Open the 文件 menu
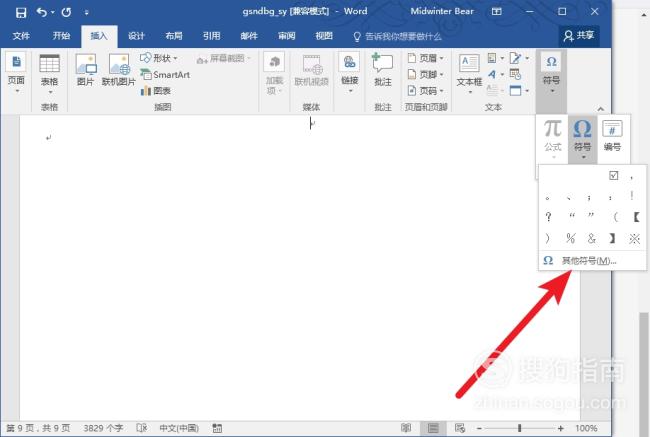 [21, 36]
